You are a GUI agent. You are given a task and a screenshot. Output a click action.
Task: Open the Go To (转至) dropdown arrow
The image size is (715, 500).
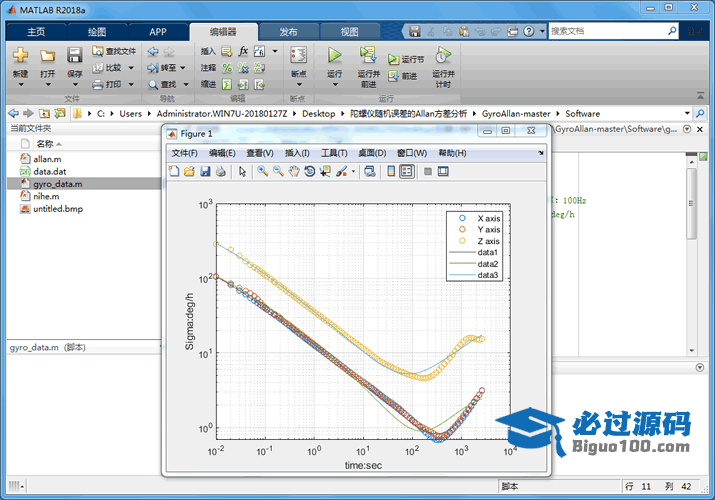[183, 68]
